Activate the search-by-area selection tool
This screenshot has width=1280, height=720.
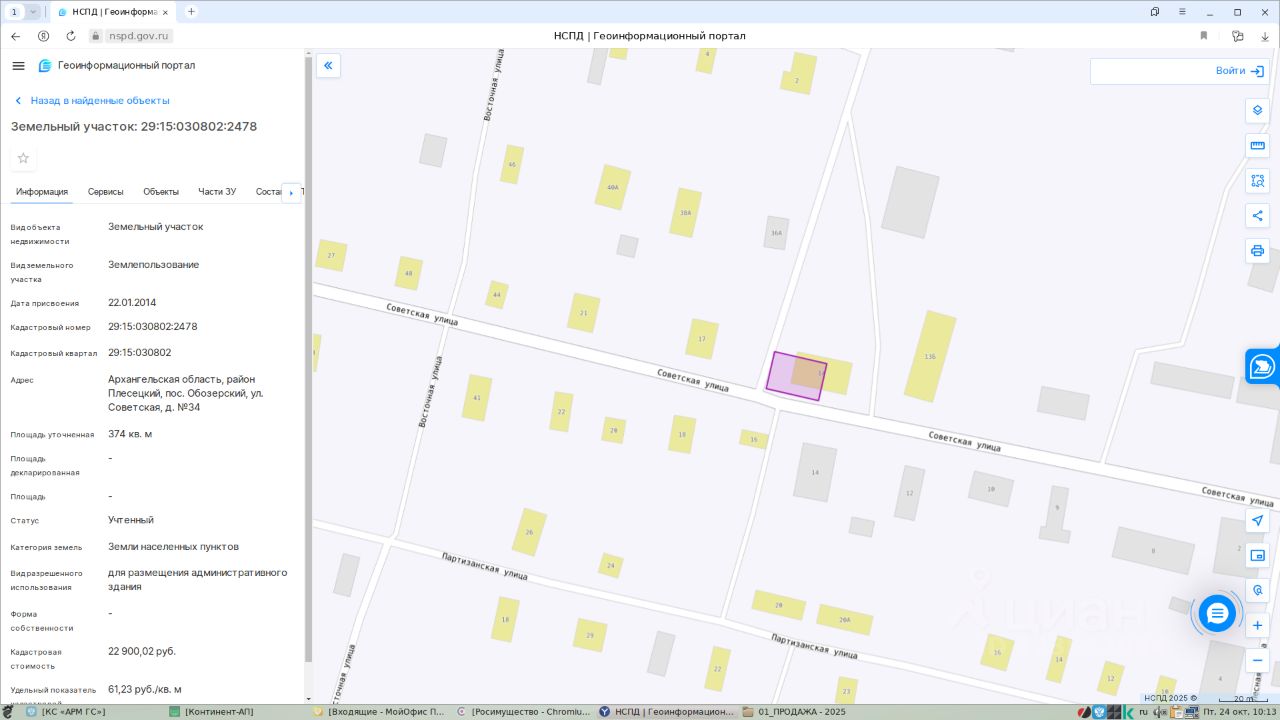click(x=1257, y=181)
